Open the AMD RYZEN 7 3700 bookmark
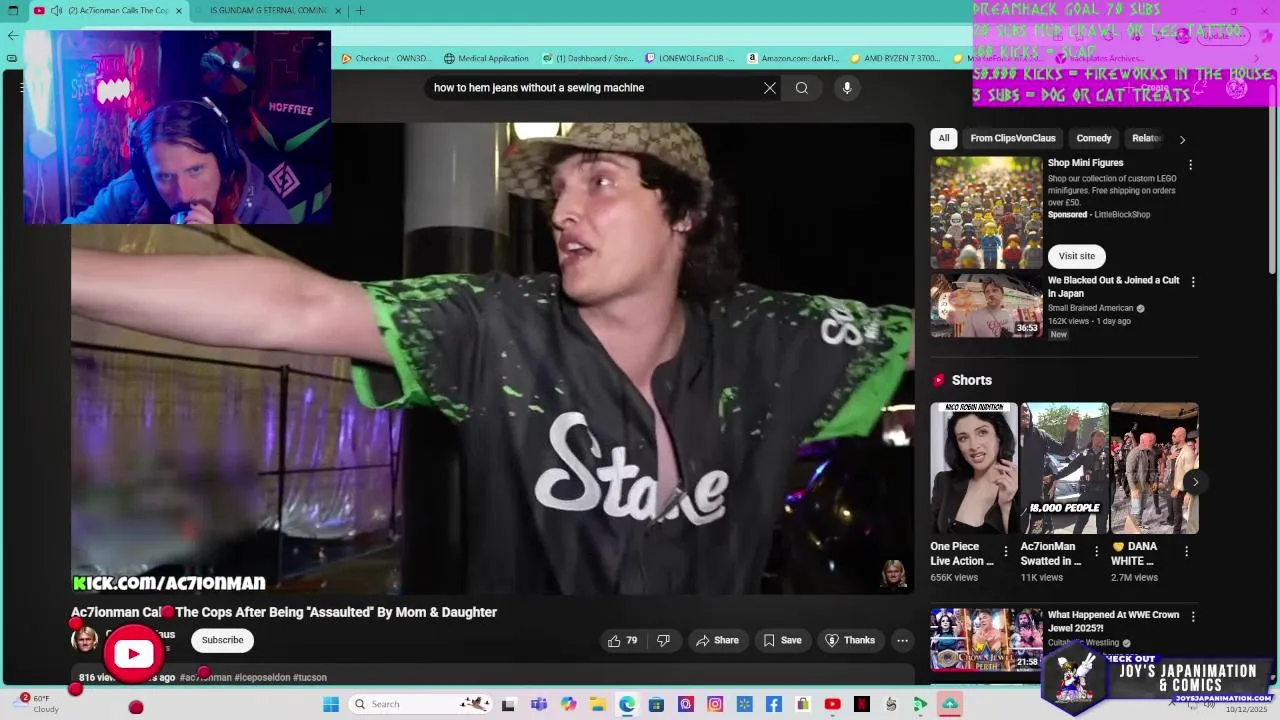 pos(895,58)
